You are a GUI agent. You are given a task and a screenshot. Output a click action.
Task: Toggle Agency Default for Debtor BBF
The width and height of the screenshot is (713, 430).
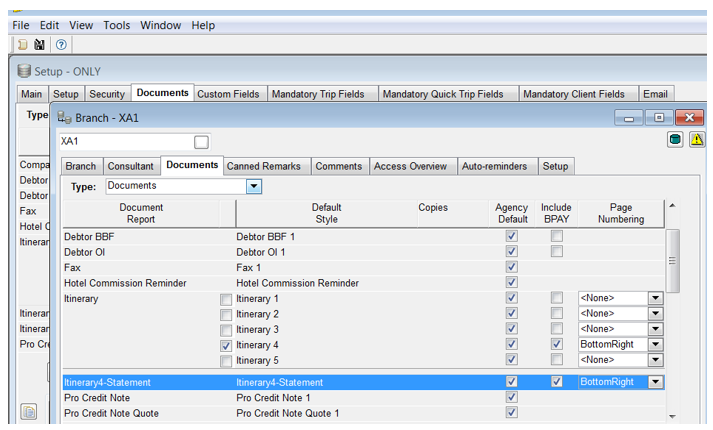[x=512, y=236]
